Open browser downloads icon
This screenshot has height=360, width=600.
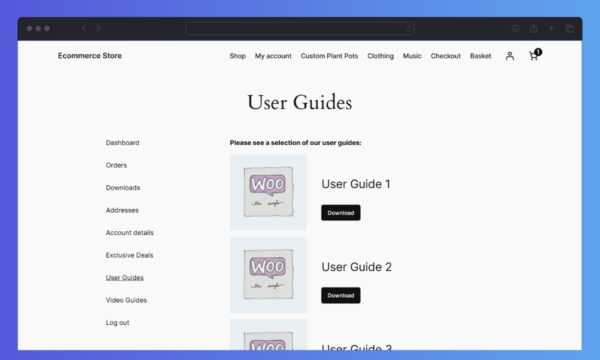515,29
